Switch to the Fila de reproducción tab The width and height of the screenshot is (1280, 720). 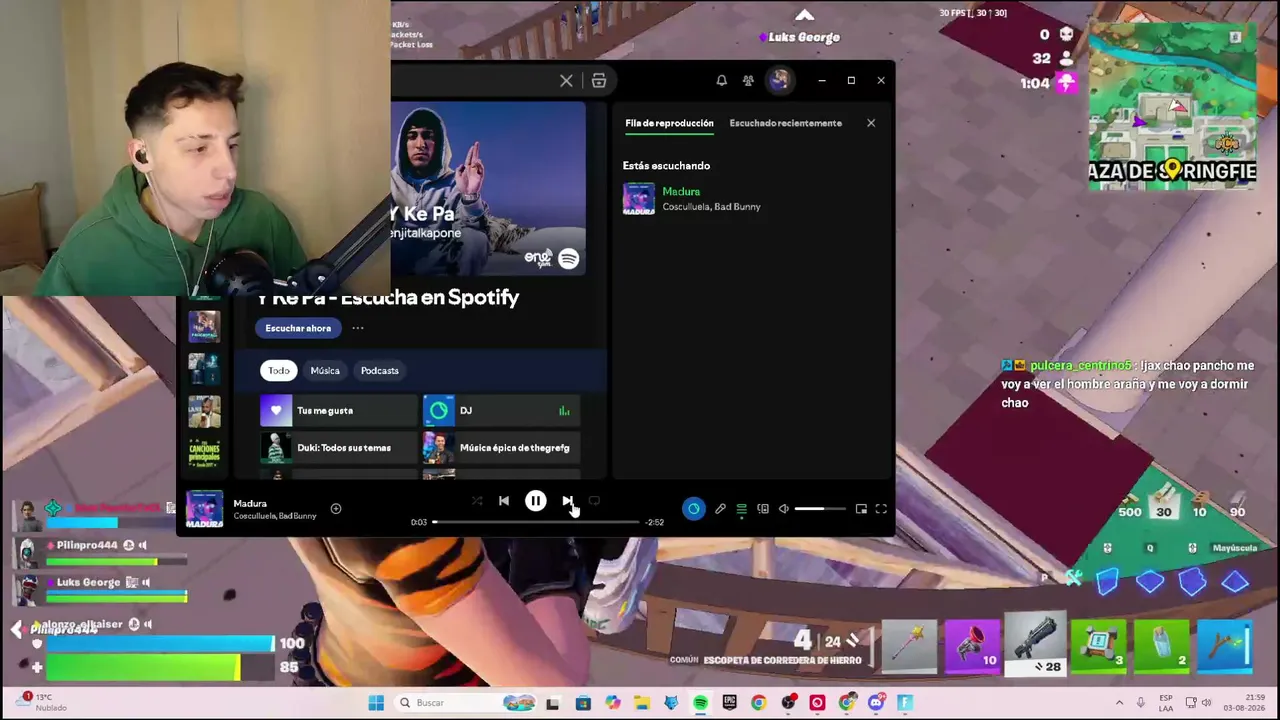coord(669,123)
